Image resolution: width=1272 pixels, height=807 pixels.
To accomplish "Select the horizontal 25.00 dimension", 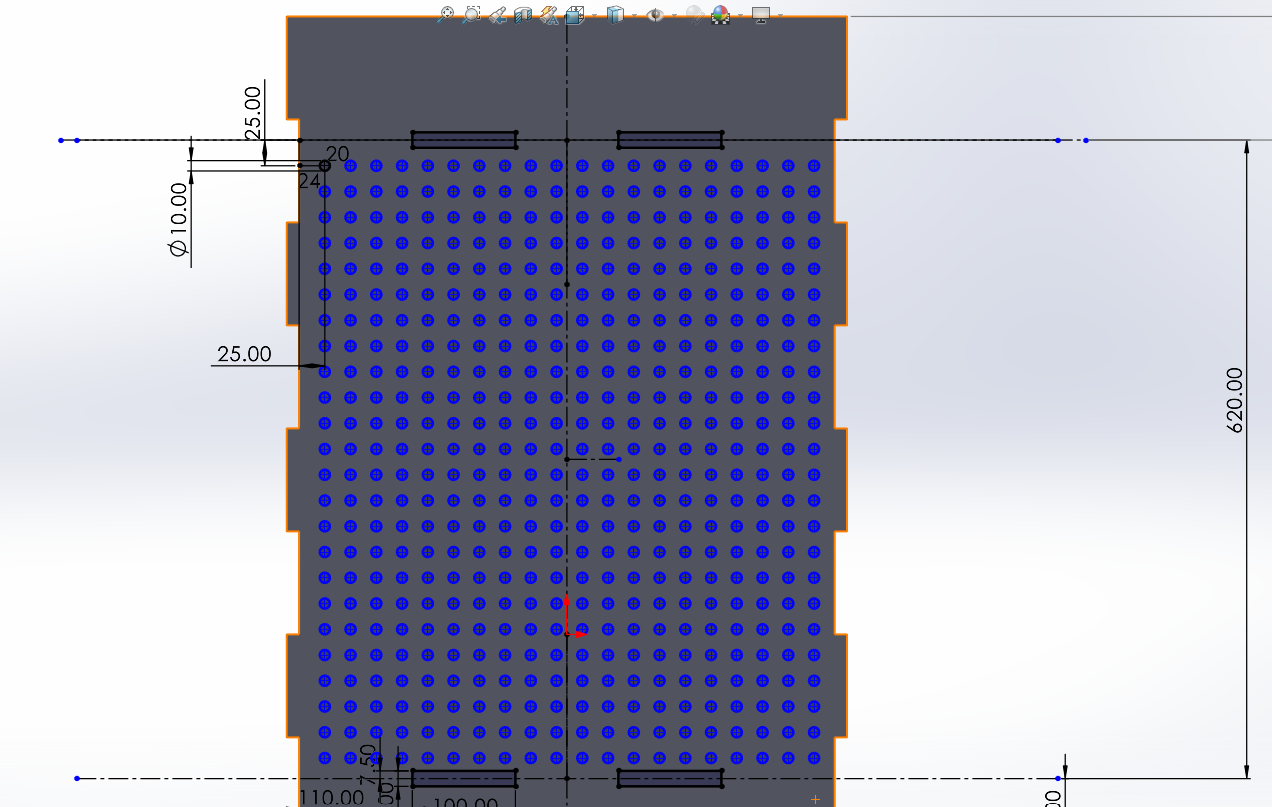I will pyautogui.click(x=244, y=354).
